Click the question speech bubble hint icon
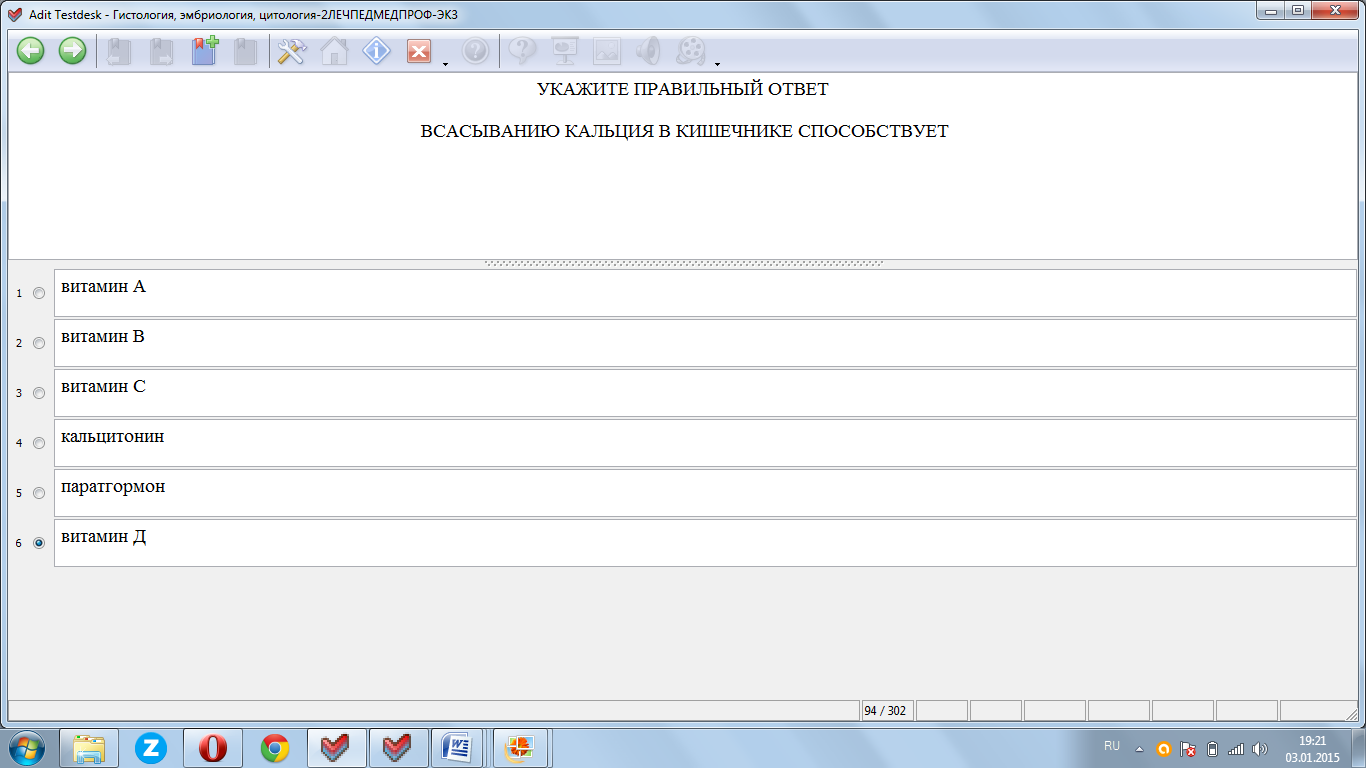Screen dimensions: 1366x768 point(523,51)
